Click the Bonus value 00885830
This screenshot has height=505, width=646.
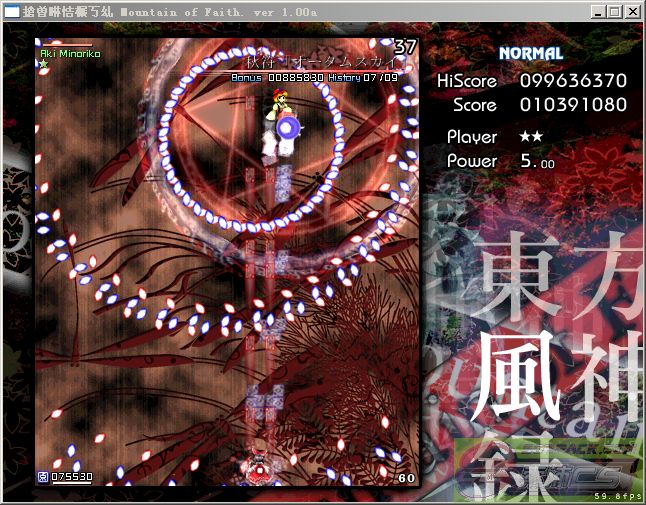pos(296,77)
